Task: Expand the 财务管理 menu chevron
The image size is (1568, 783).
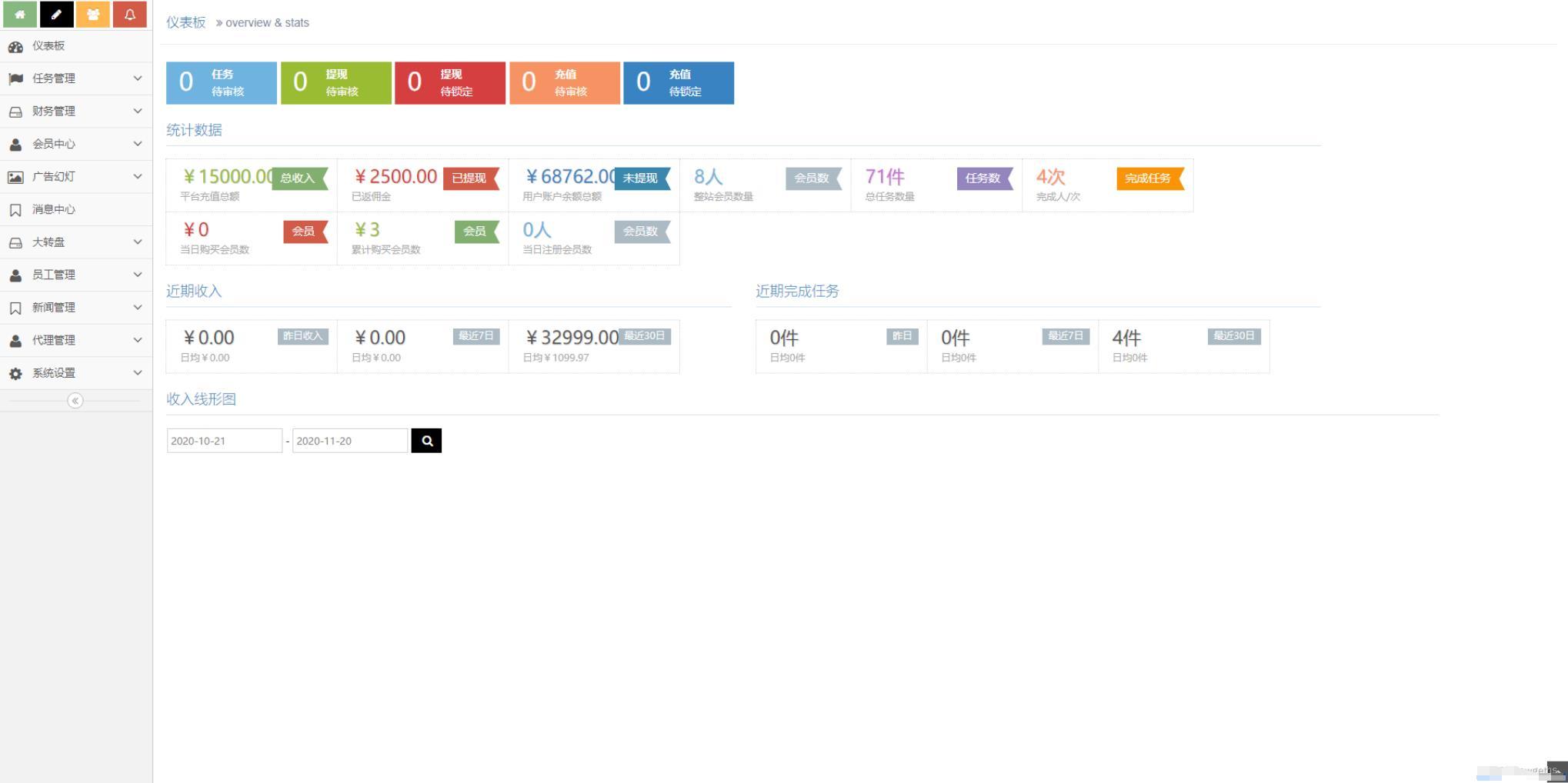Action: click(138, 111)
